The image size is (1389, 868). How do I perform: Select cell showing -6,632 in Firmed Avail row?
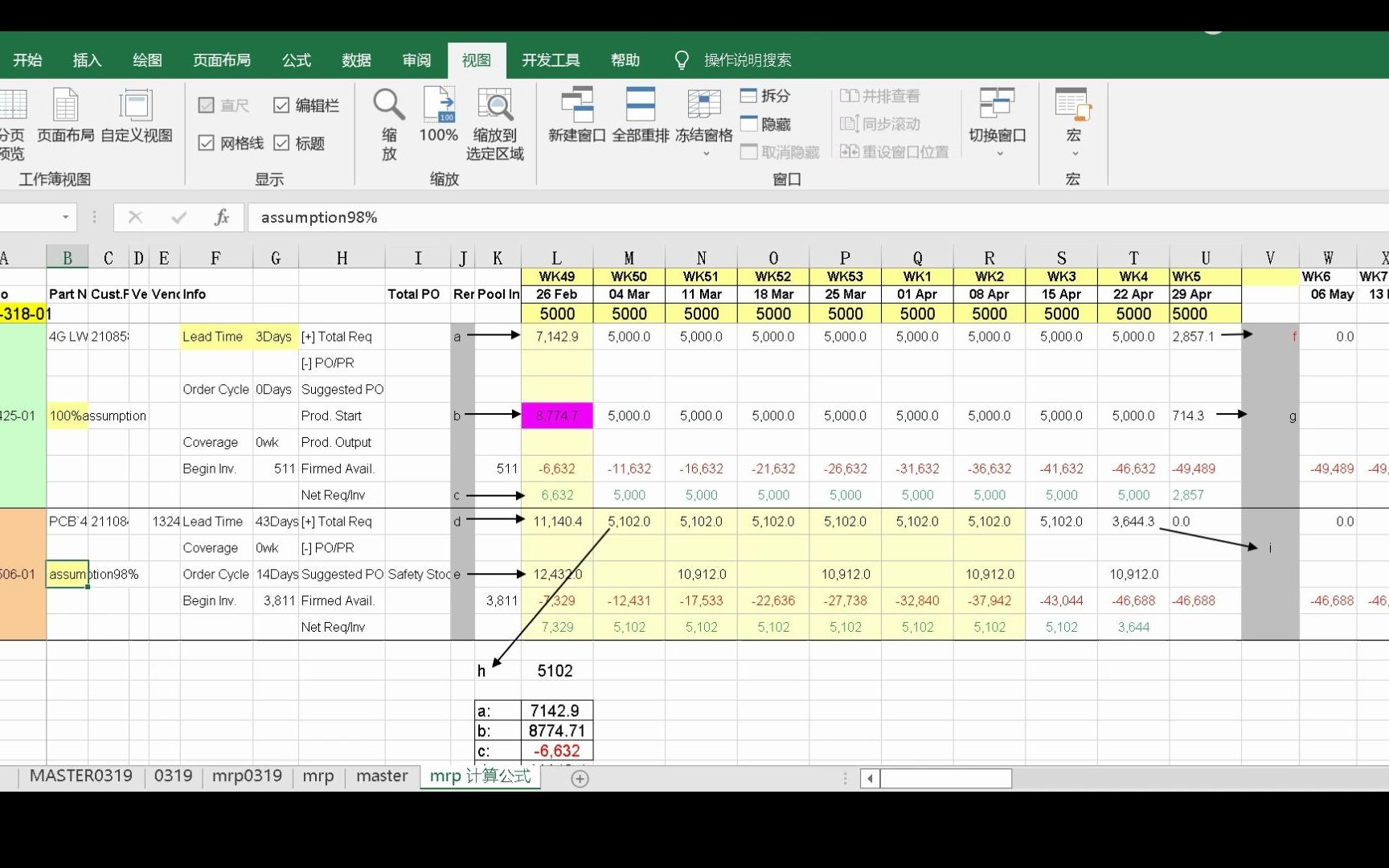(557, 469)
